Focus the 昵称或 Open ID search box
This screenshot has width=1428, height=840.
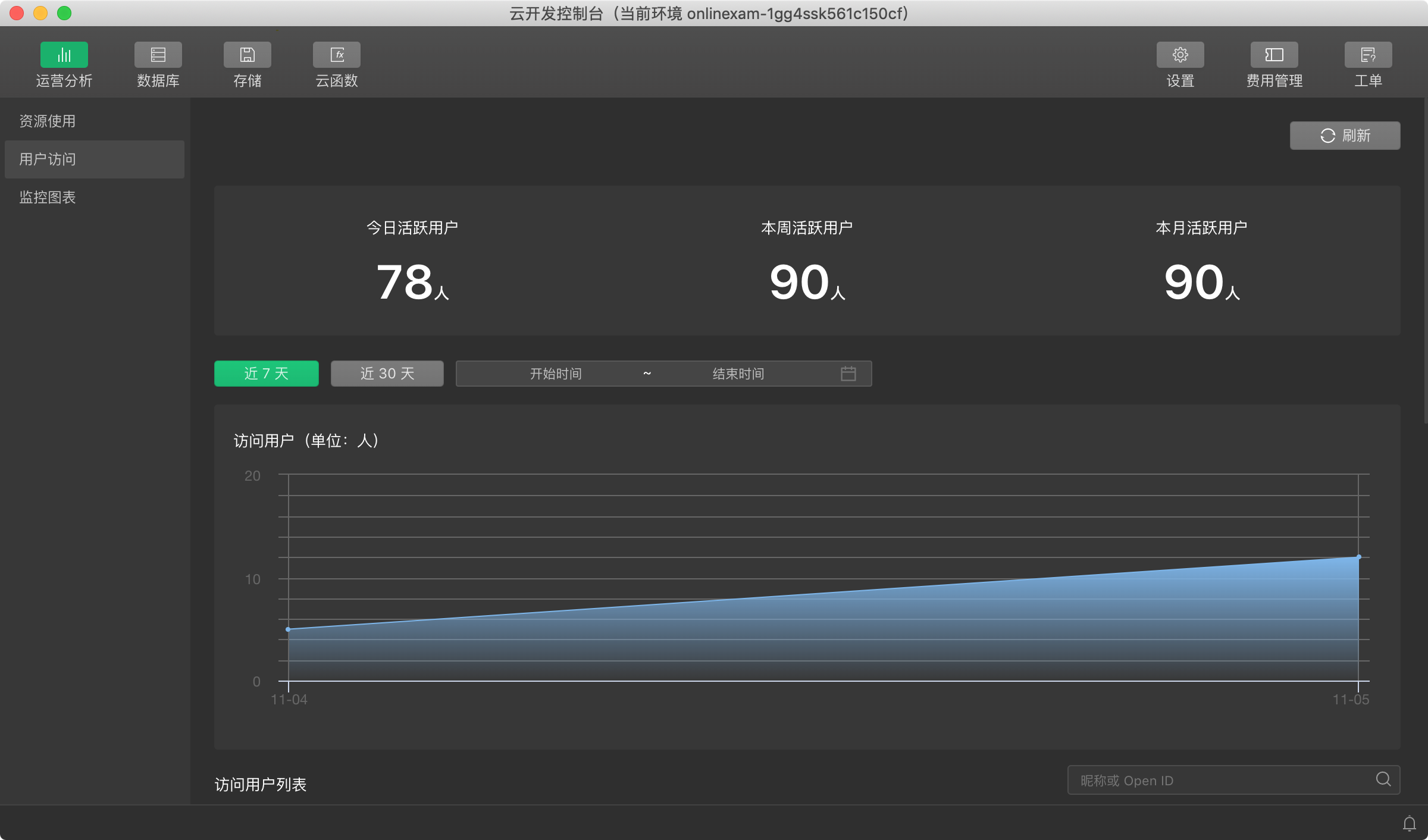pos(1220,781)
